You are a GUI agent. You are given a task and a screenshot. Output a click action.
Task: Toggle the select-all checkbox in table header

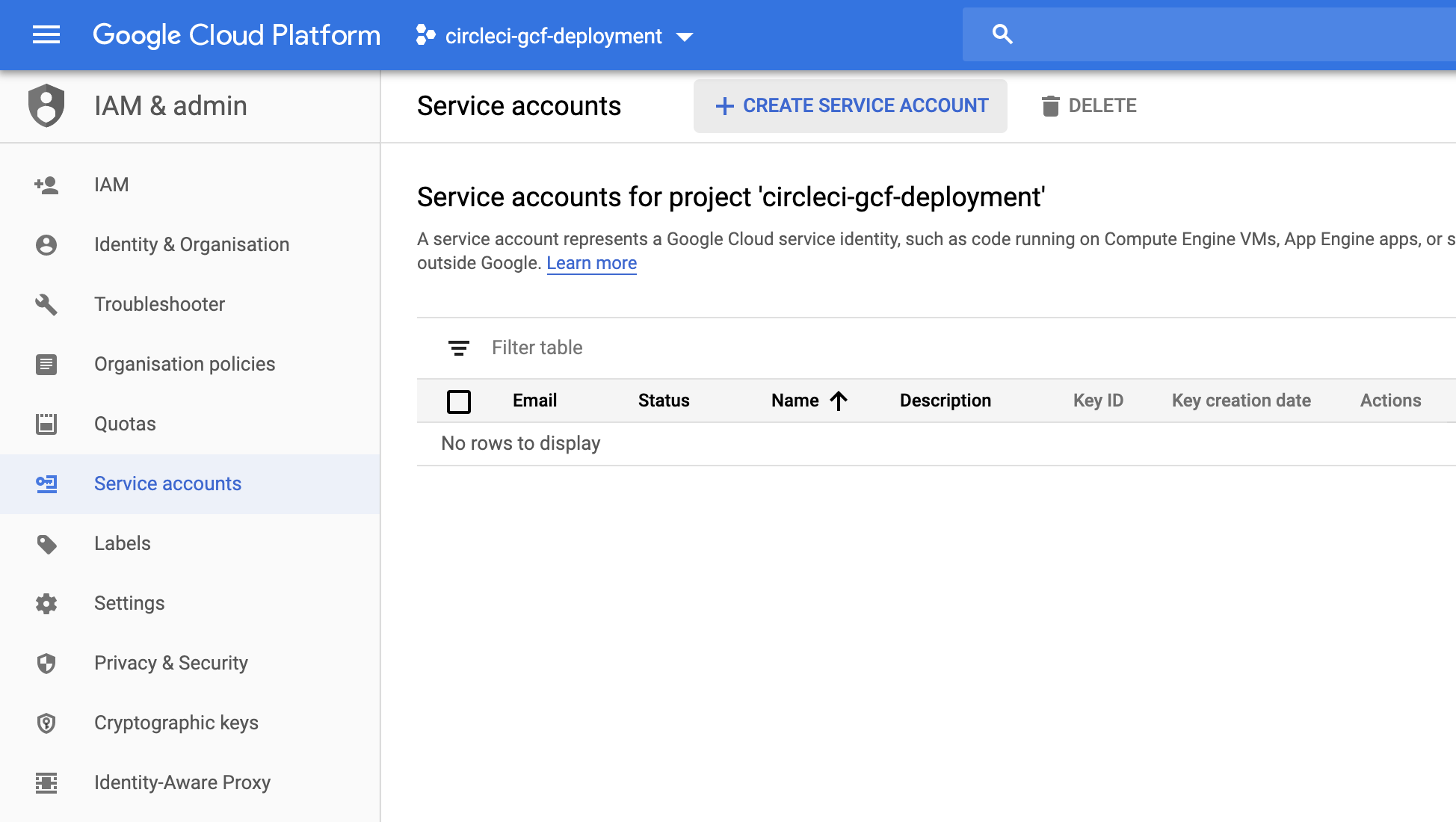458,401
